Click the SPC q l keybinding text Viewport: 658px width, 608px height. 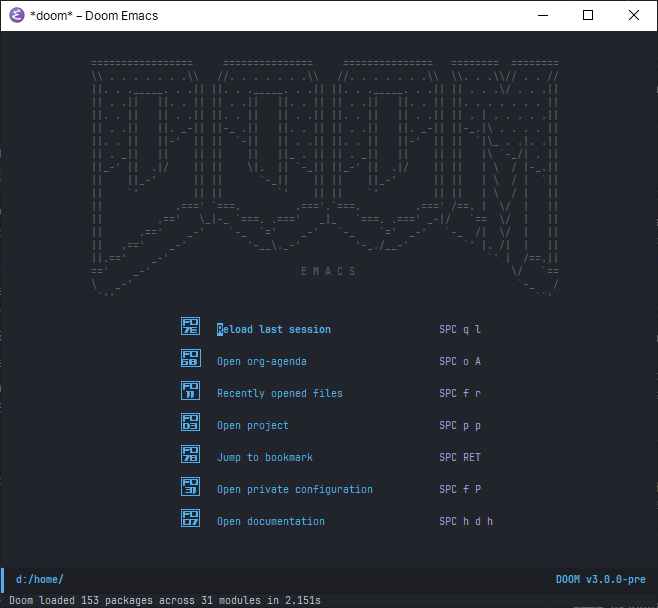[460, 329]
